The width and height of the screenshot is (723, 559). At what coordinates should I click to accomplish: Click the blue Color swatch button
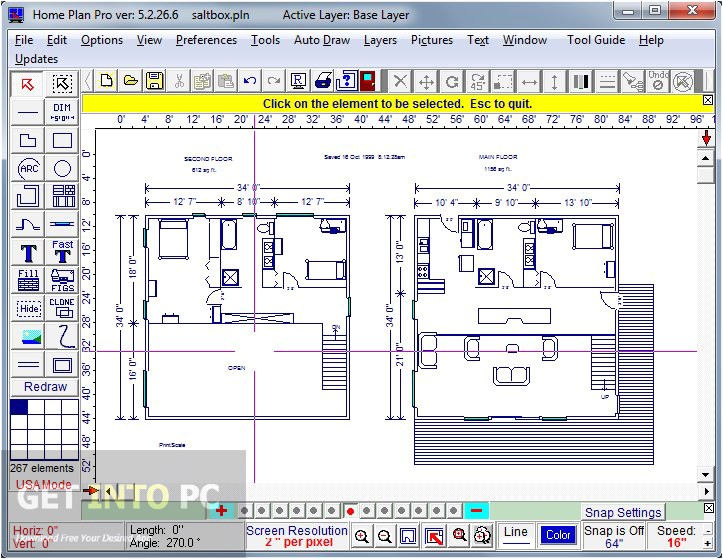coord(558,535)
